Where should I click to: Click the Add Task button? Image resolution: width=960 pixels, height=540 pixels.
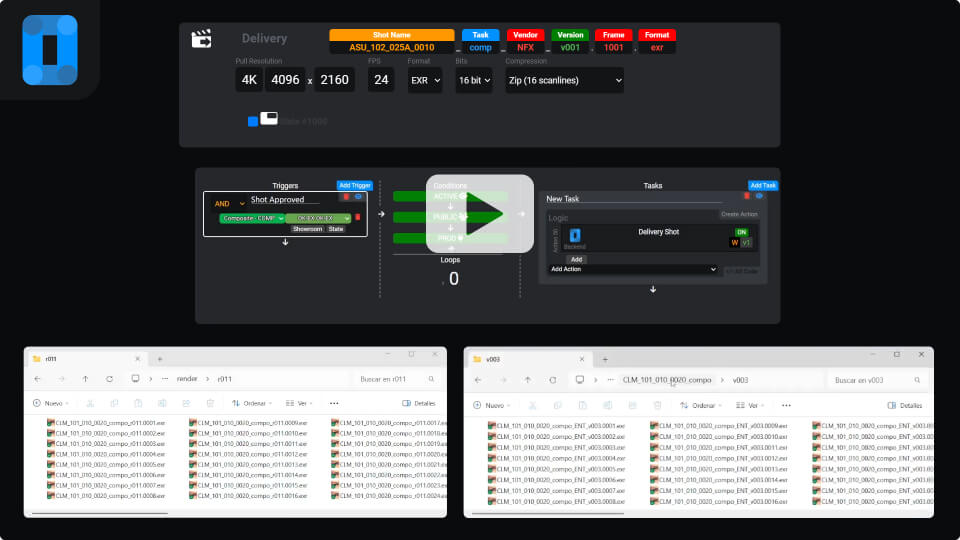[763, 185]
